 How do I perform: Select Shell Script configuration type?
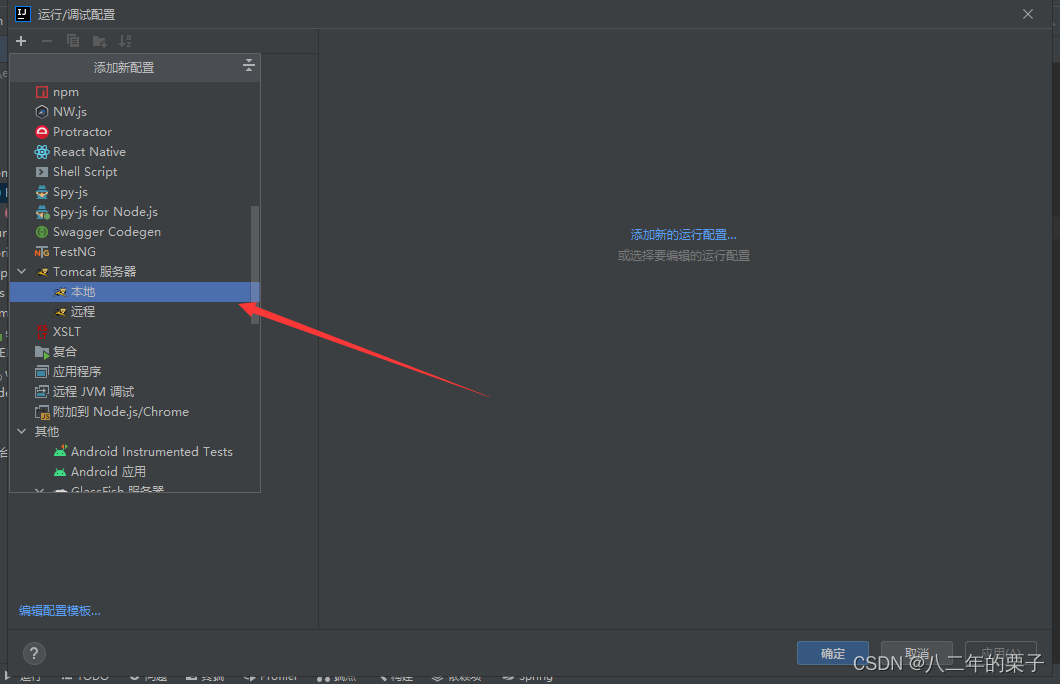click(x=135, y=172)
